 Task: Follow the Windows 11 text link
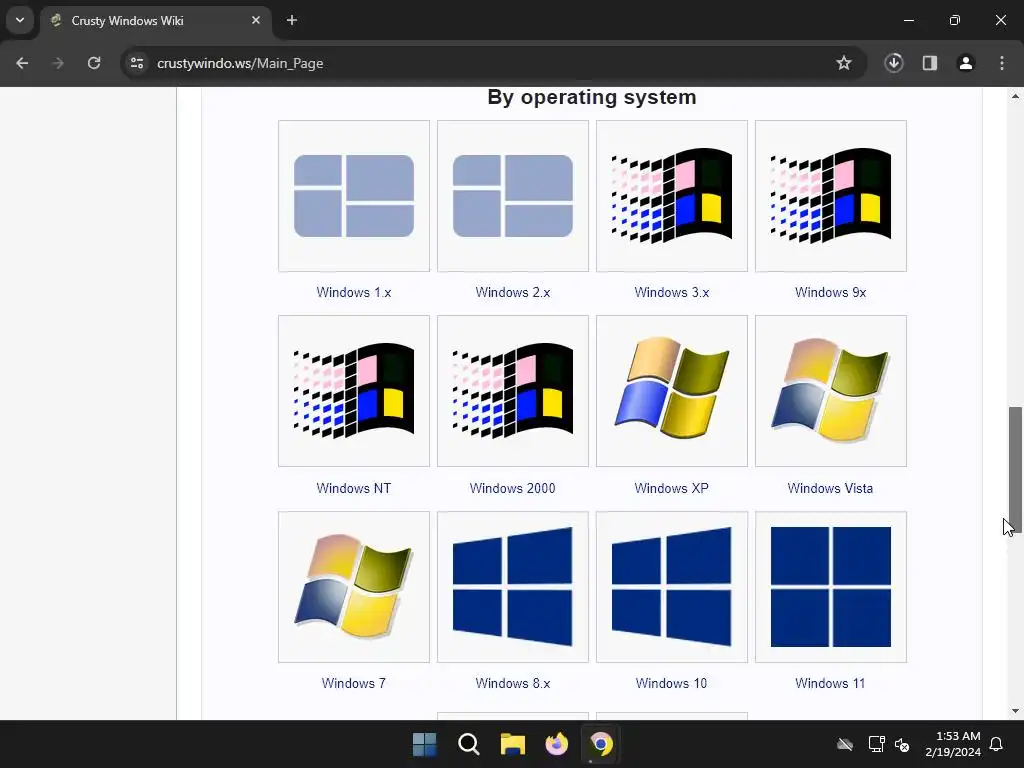(831, 683)
